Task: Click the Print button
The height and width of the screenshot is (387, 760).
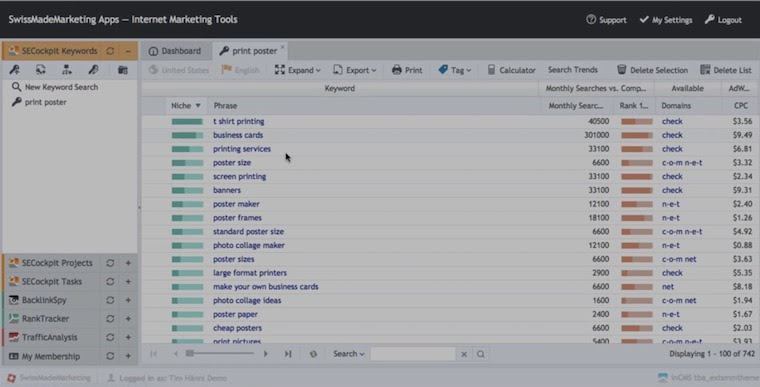Action: (x=407, y=70)
